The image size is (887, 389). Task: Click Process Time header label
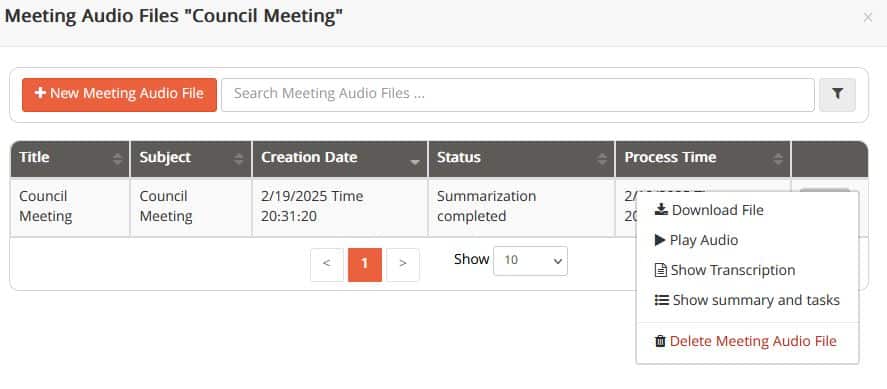click(x=670, y=157)
